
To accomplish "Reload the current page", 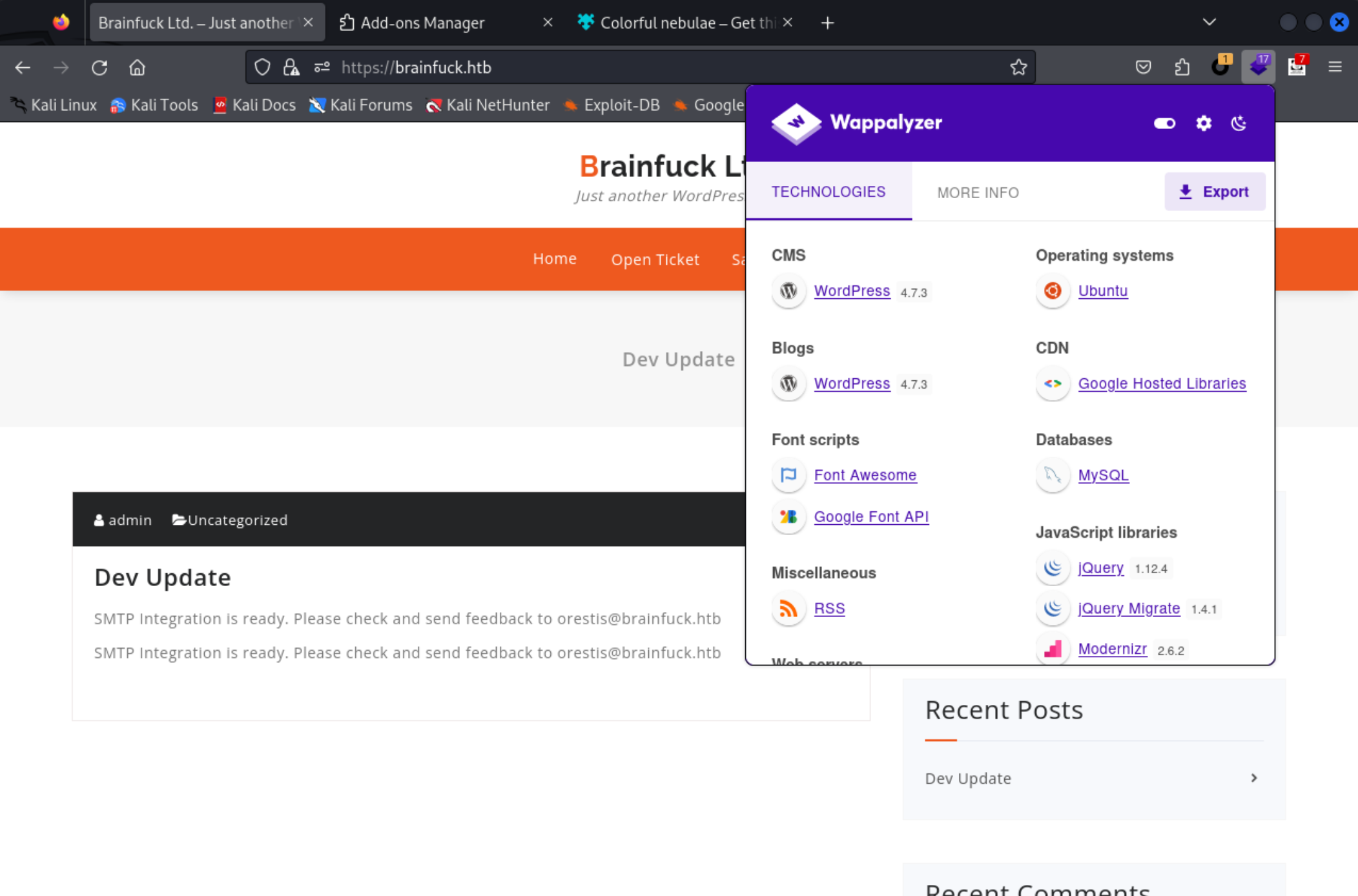I will pos(99,67).
